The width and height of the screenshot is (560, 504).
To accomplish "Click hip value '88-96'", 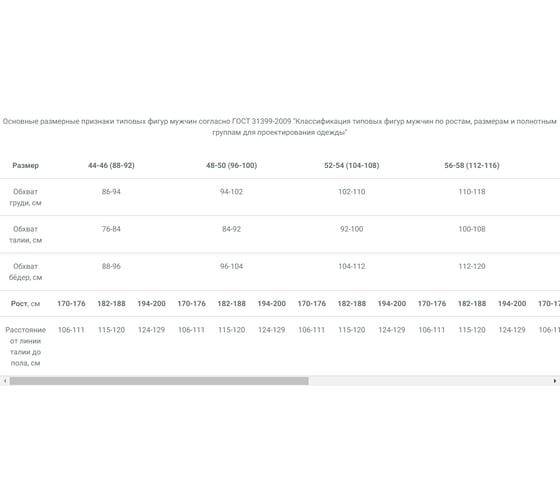I will click(111, 266).
